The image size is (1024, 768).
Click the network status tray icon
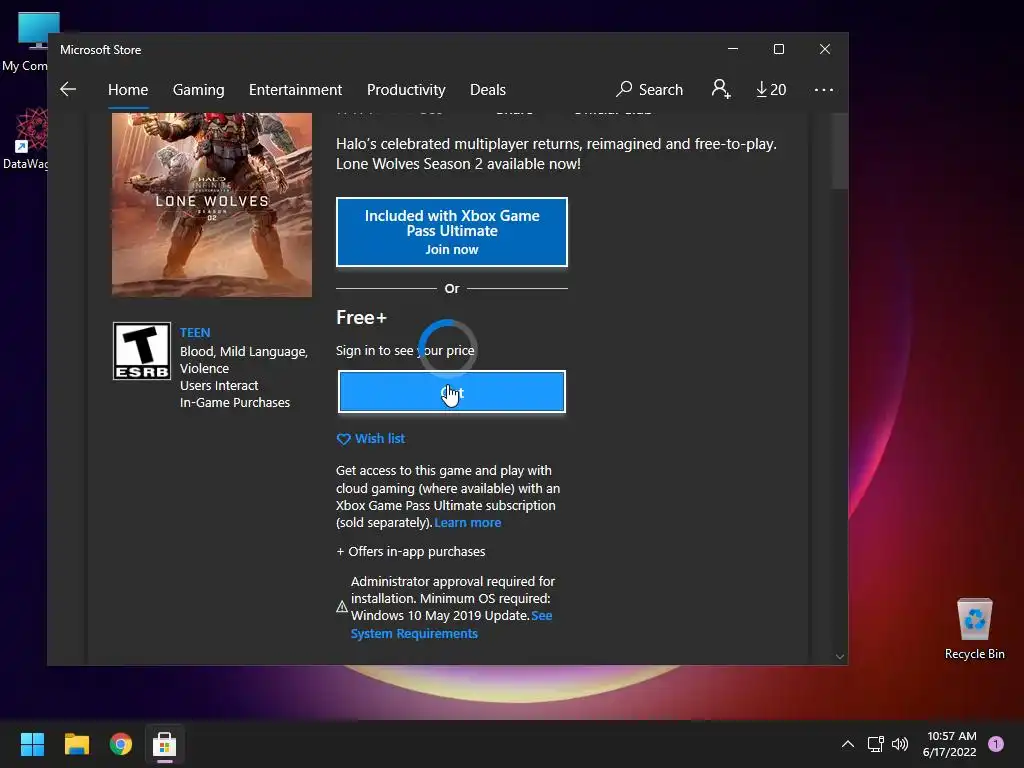tap(875, 744)
